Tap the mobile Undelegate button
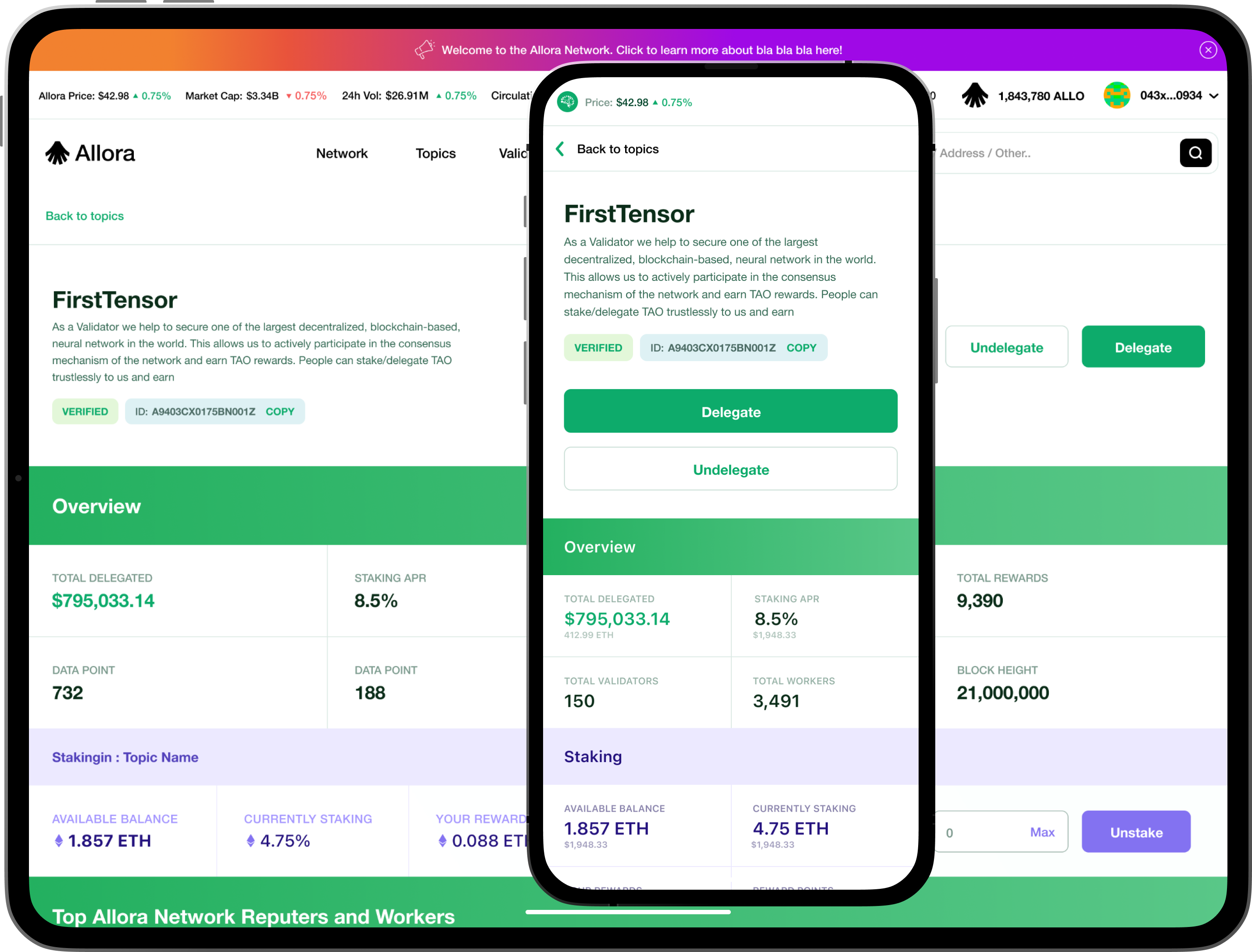The height and width of the screenshot is (952, 1252). click(730, 469)
